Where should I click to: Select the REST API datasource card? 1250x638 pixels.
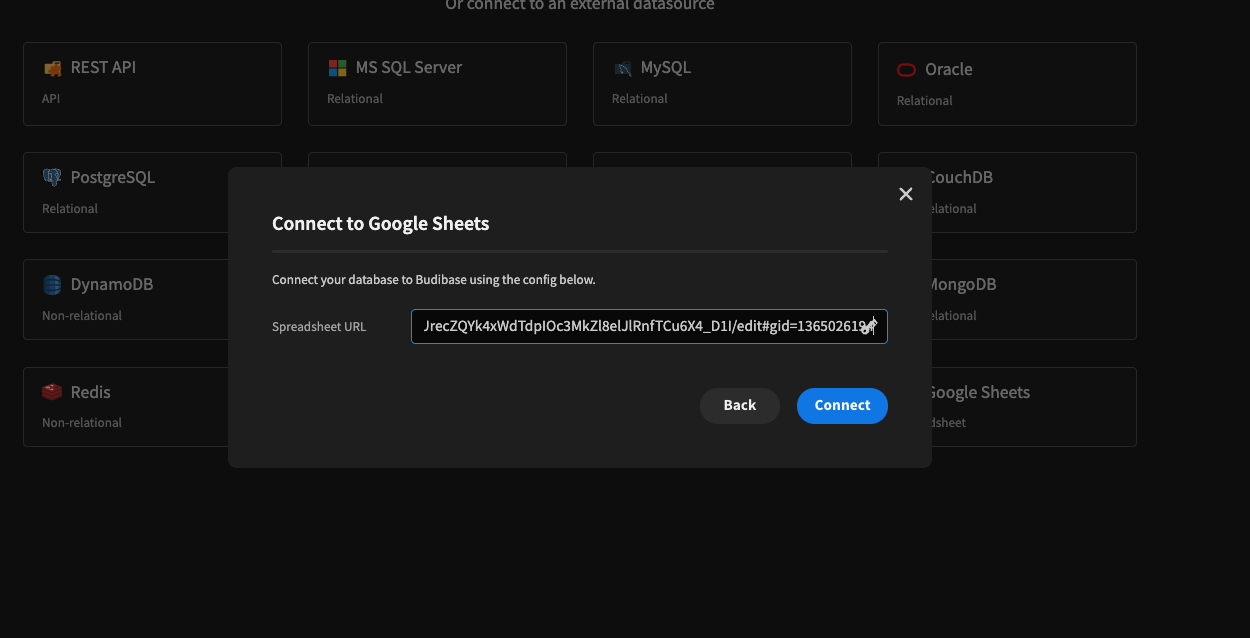(x=152, y=84)
